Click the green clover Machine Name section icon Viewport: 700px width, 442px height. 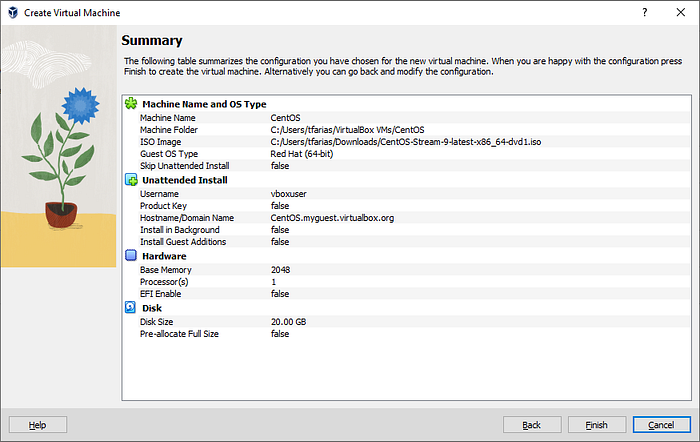click(131, 104)
